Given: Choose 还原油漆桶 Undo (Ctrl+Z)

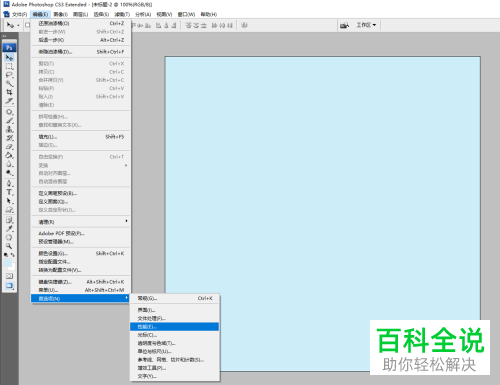Looking at the screenshot, I should tap(80, 23).
